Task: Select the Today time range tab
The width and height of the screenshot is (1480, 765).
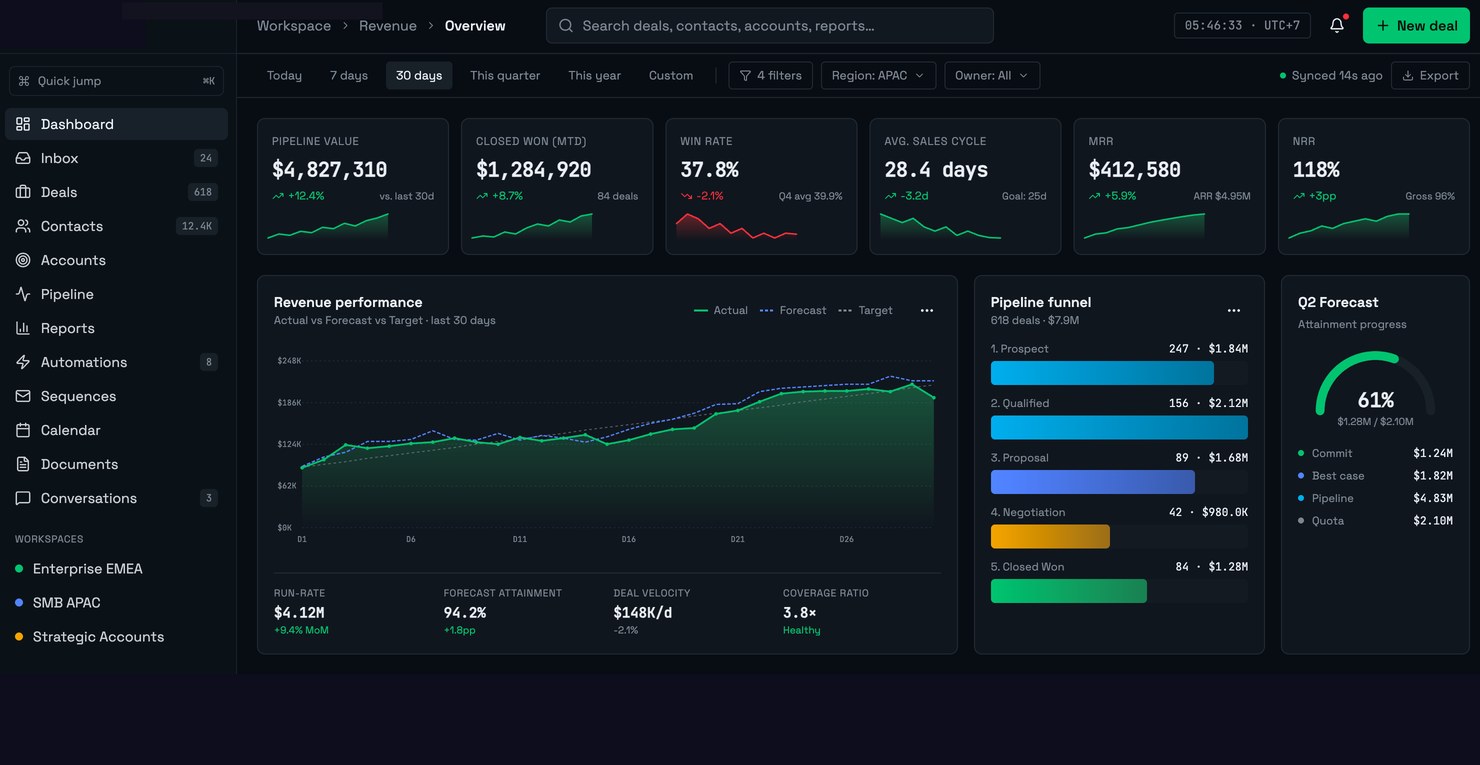Action: click(x=284, y=76)
